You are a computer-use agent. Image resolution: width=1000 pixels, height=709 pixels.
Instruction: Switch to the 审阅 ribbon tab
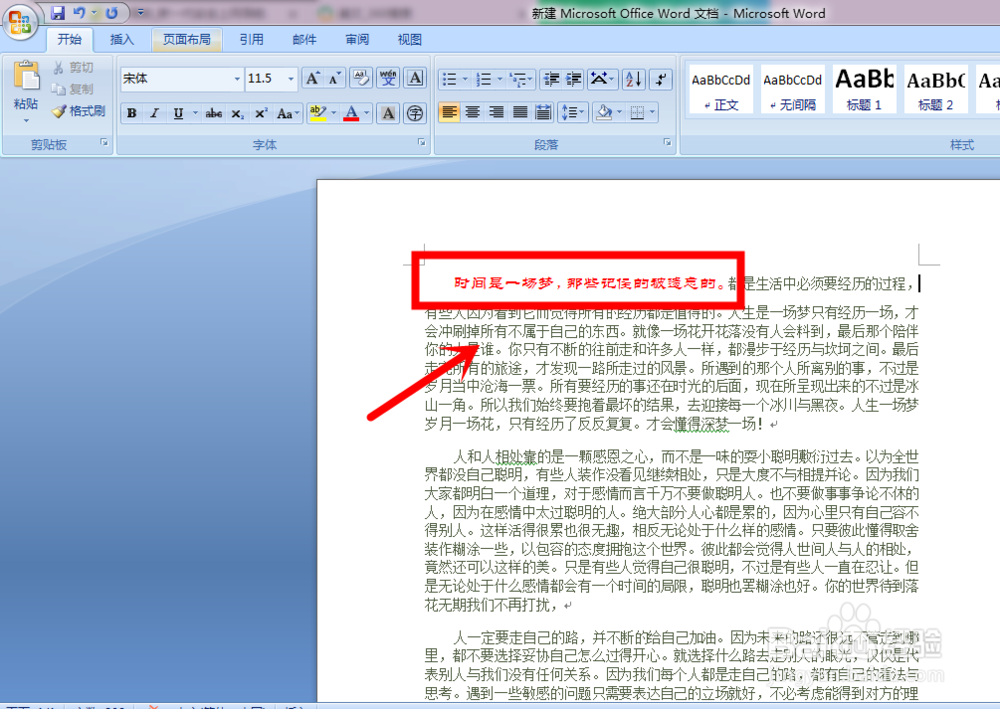(x=356, y=39)
